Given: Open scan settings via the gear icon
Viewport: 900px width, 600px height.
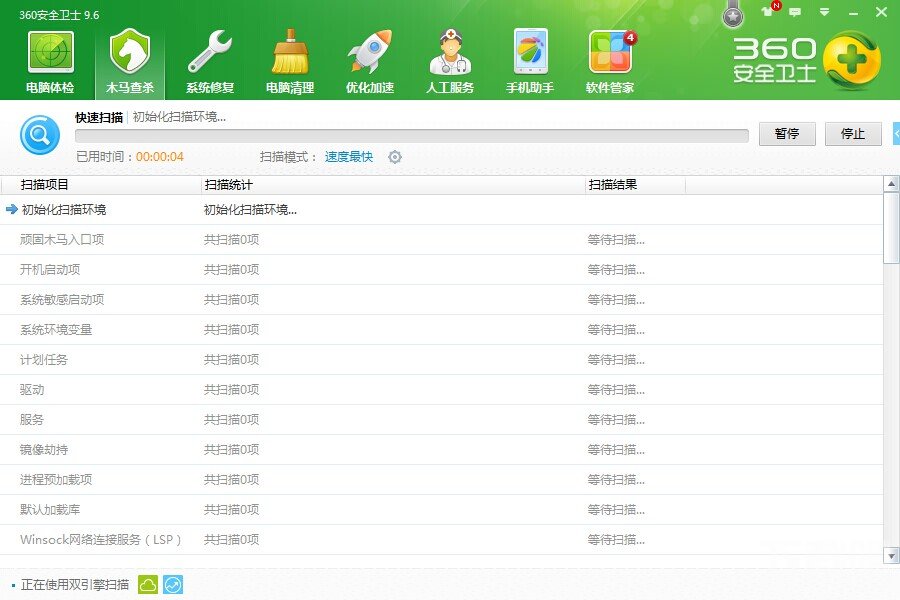Looking at the screenshot, I should (x=395, y=157).
